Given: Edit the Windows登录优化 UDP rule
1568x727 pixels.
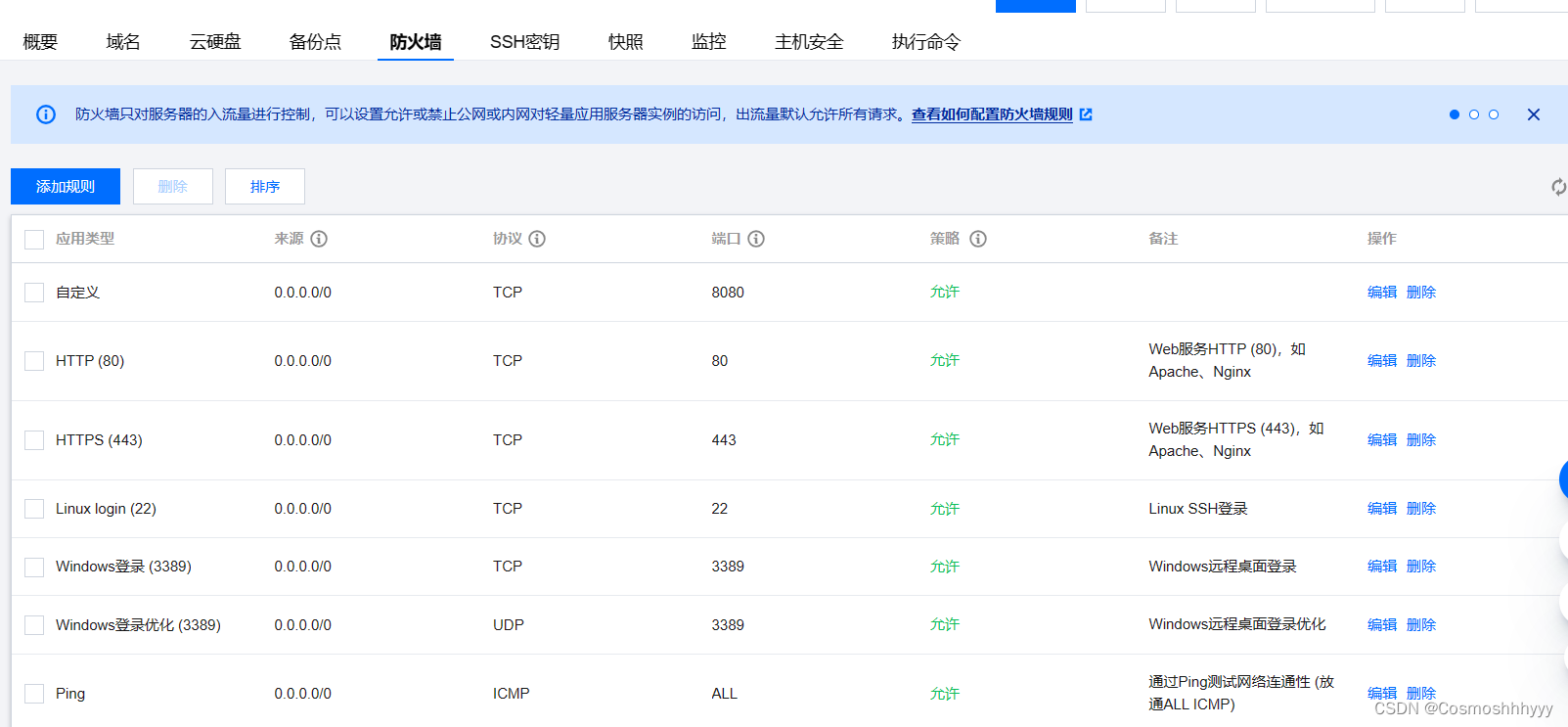Looking at the screenshot, I should pos(1382,625).
